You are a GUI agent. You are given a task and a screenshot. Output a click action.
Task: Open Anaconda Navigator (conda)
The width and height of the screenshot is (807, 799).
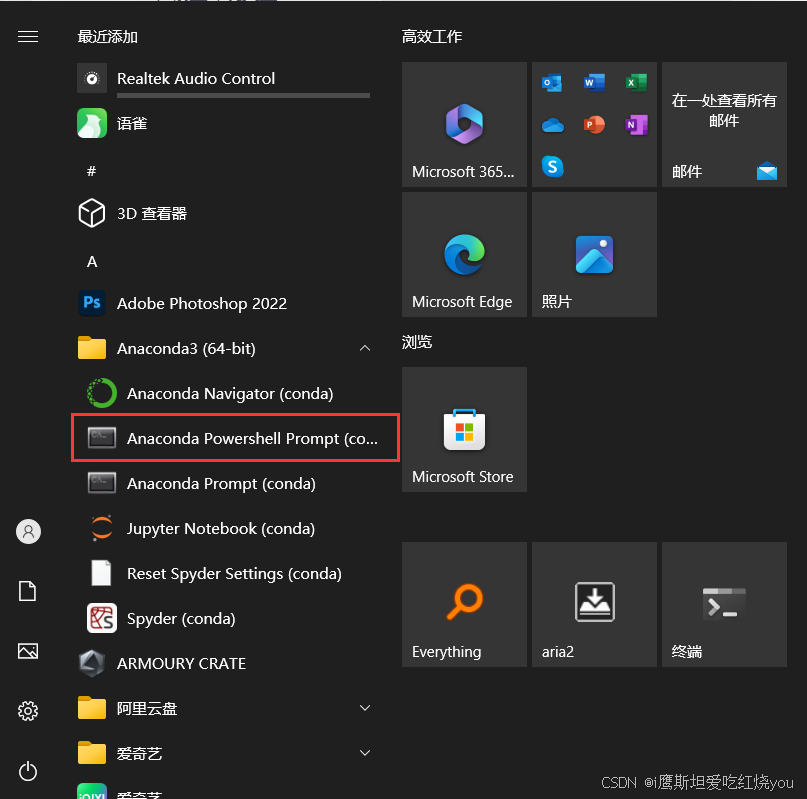229,393
